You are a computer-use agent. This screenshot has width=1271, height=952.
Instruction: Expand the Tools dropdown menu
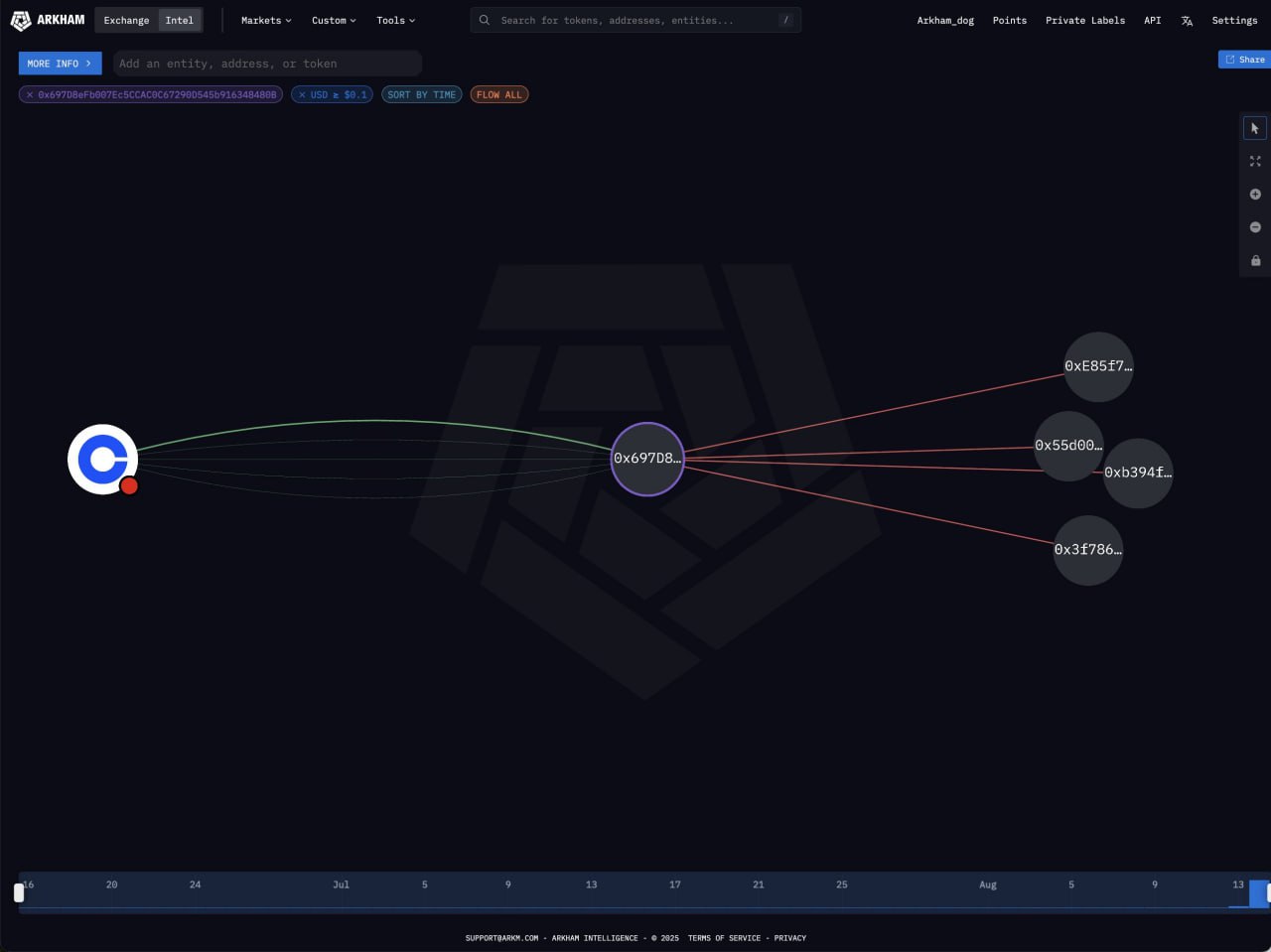395,21
